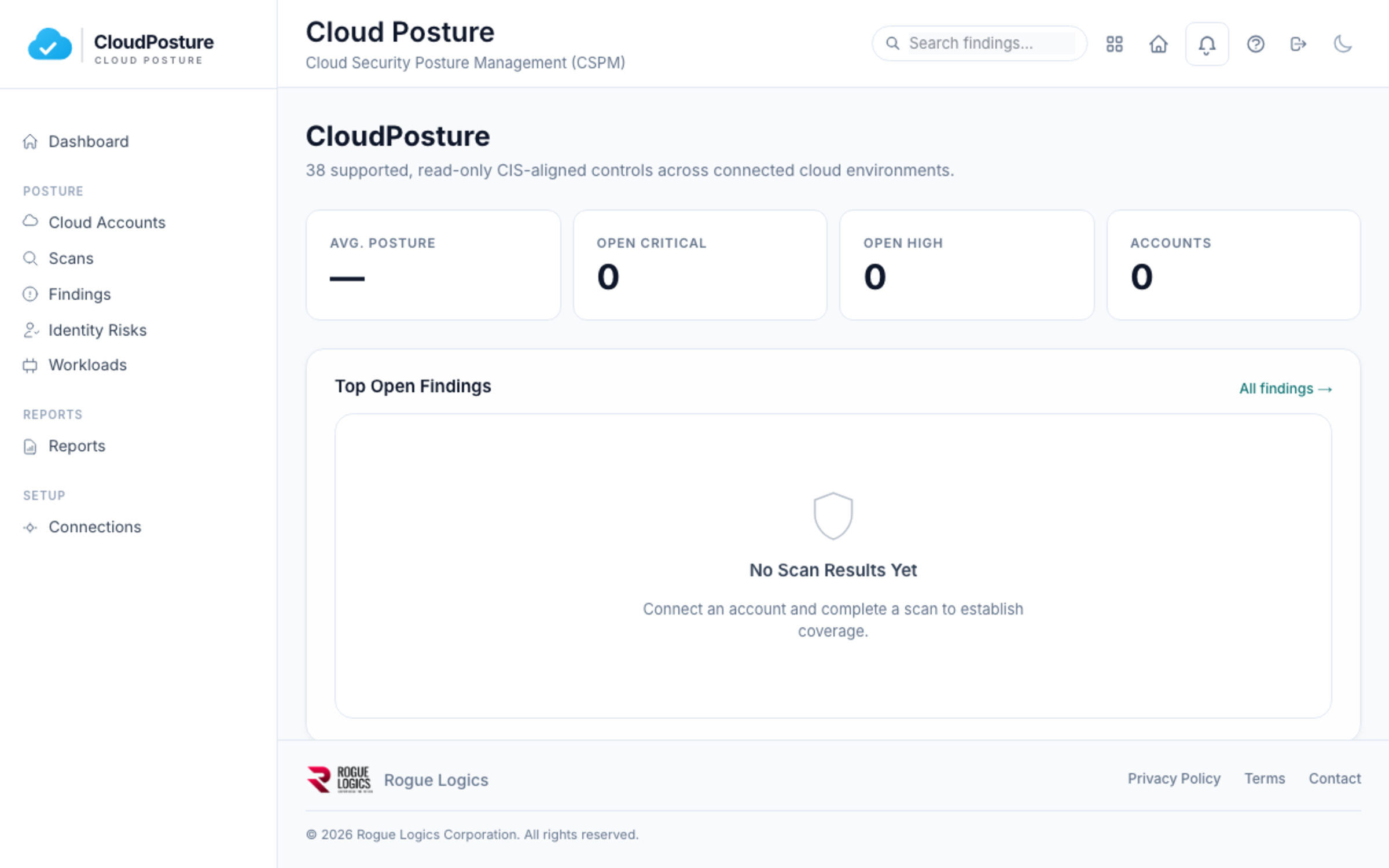1389x868 pixels.
Task: Open the apps grid icon in header
Action: (x=1114, y=44)
